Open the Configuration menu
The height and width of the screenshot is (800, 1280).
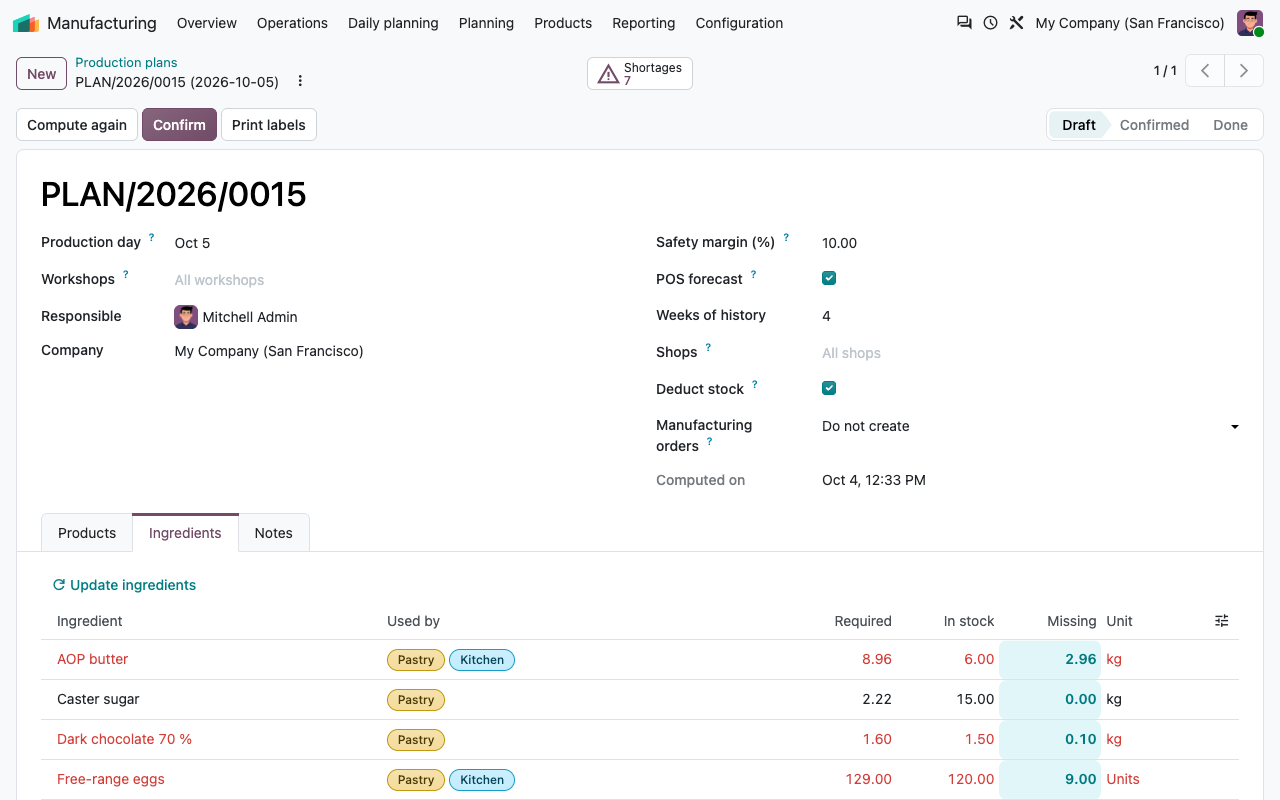click(739, 23)
